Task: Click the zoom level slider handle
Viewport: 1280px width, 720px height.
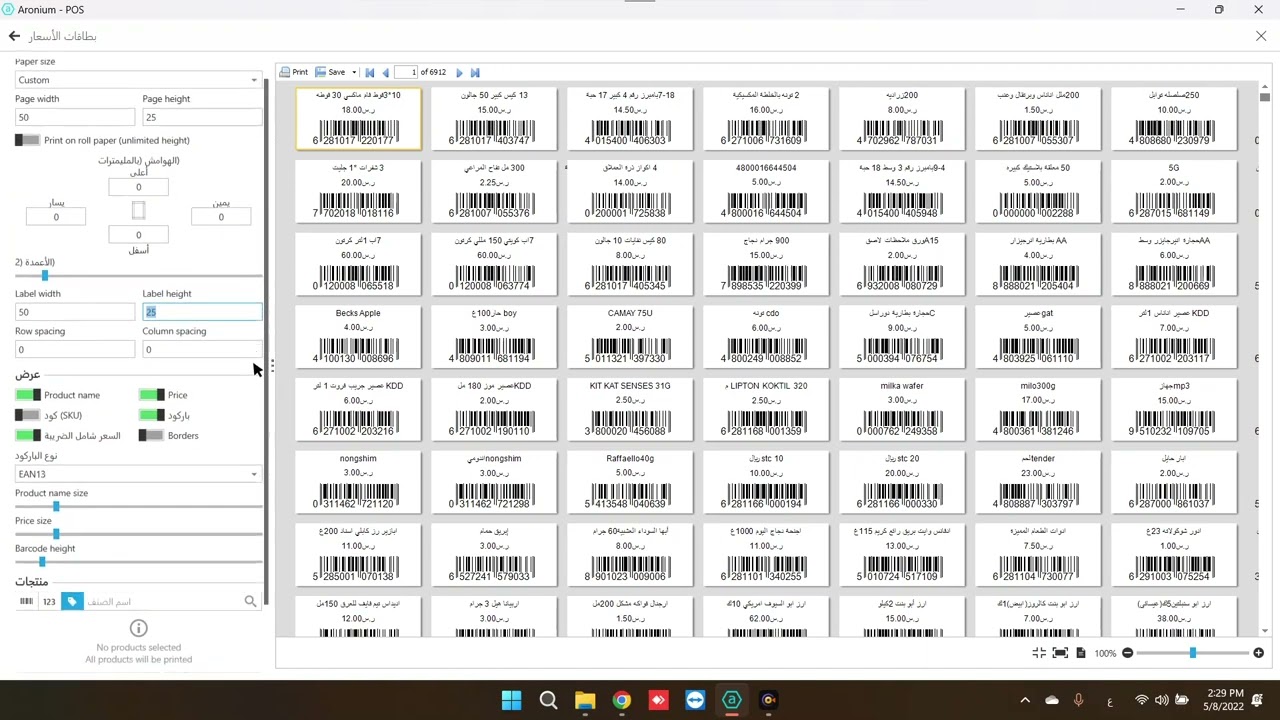Action: (x=1192, y=653)
